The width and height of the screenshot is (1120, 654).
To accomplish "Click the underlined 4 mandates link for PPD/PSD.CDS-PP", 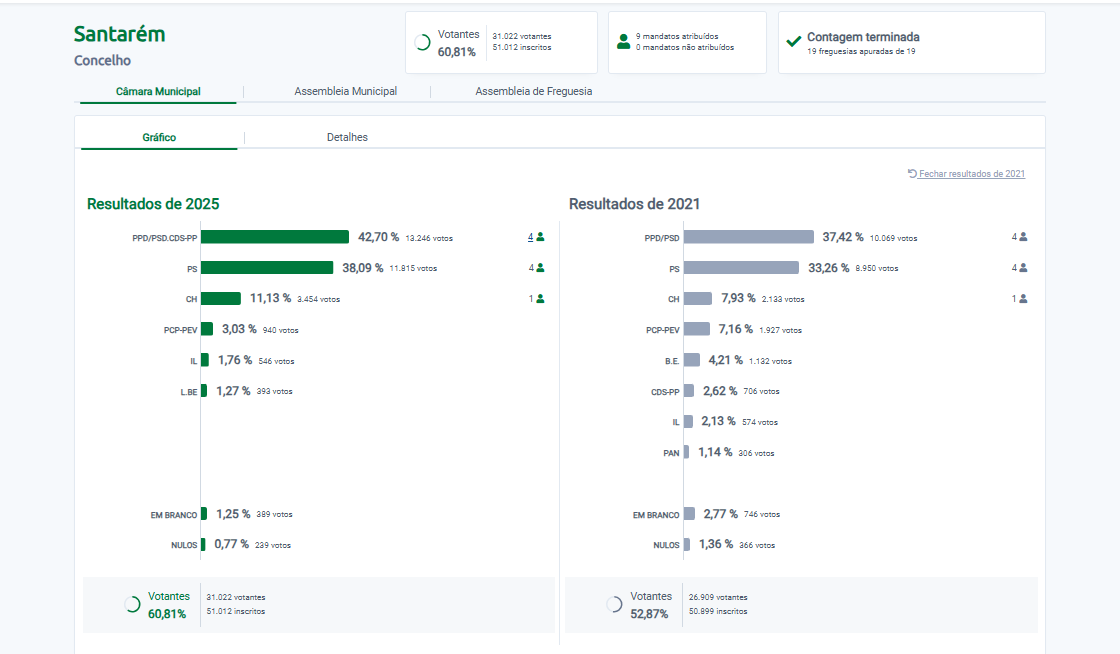I will point(531,237).
